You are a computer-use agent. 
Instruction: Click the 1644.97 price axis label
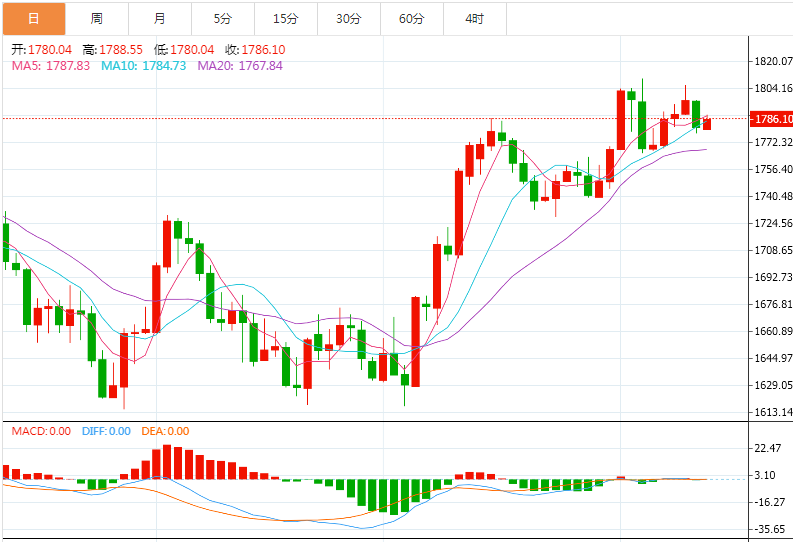pyautogui.click(x=773, y=358)
